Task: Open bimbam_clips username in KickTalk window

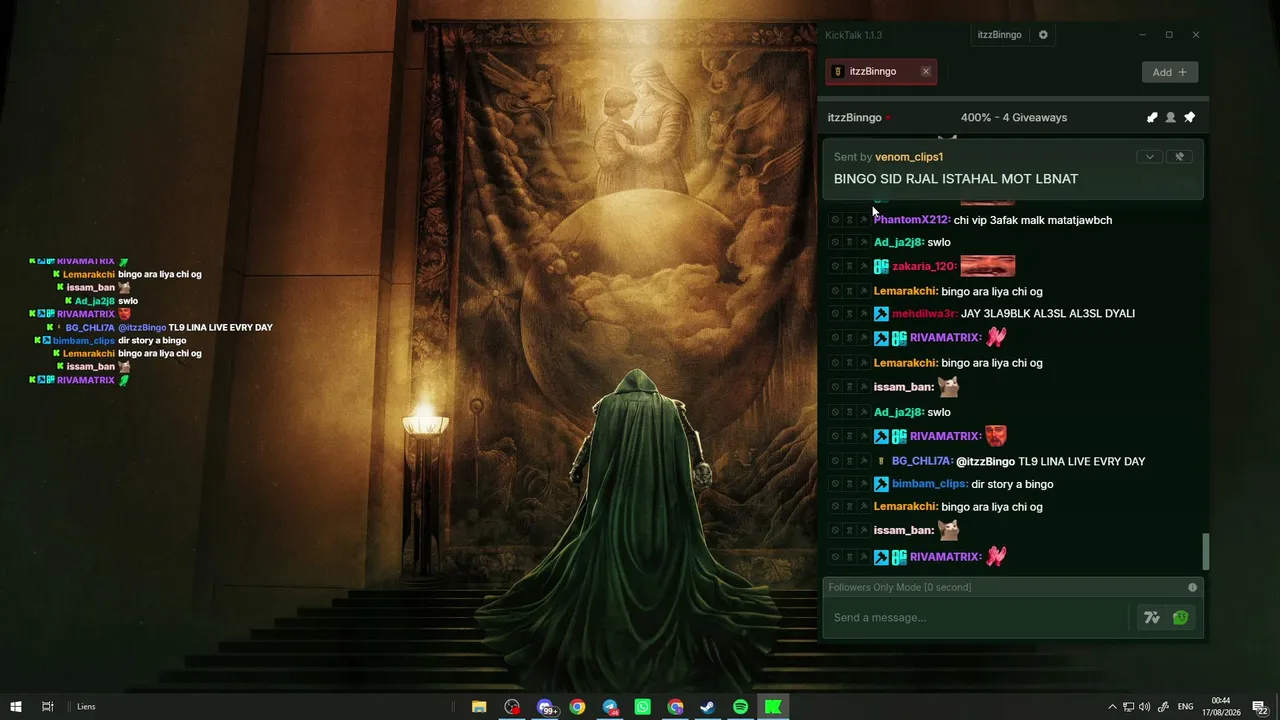Action: pos(930,484)
